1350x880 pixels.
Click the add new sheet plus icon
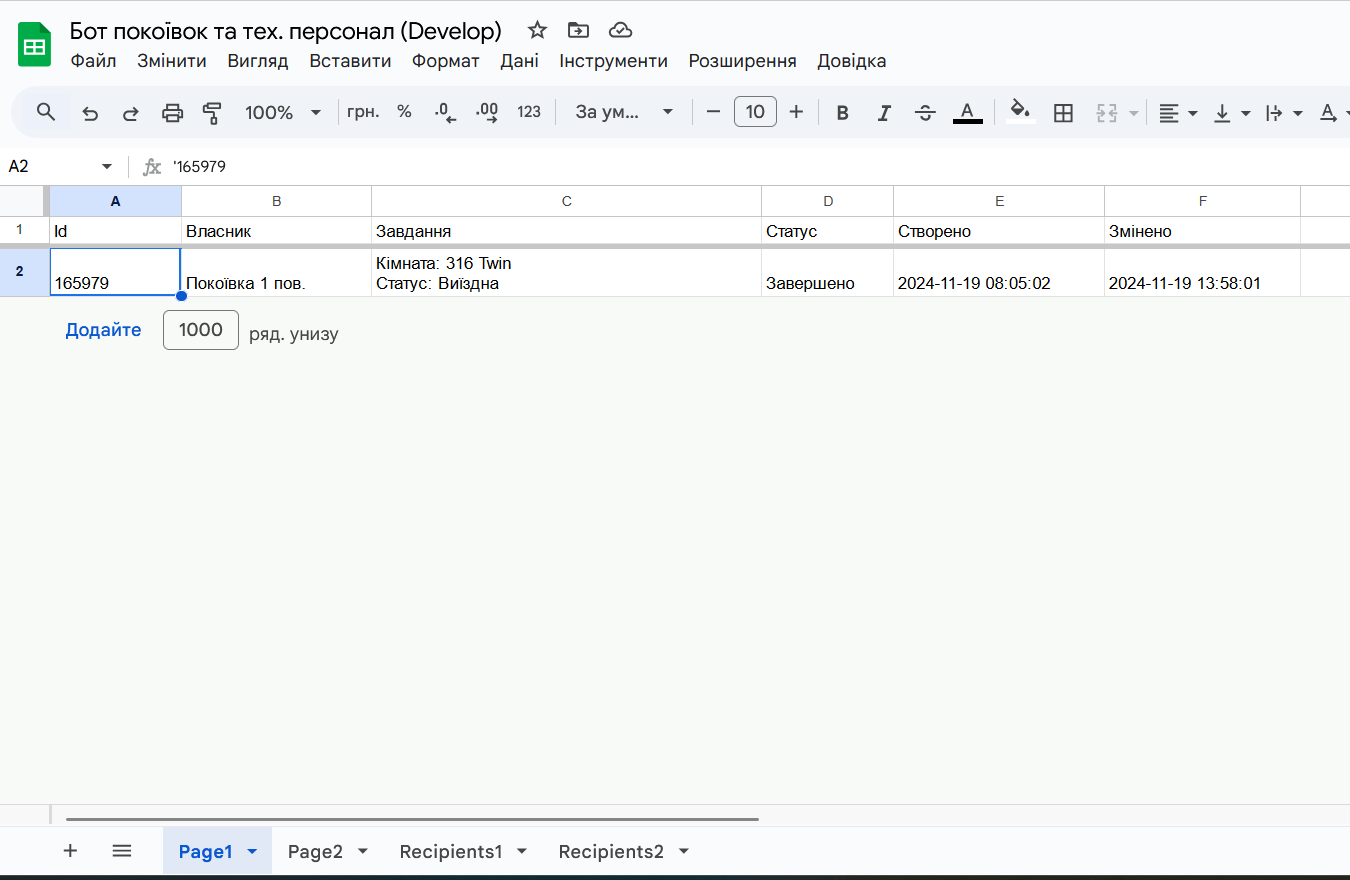click(x=70, y=851)
